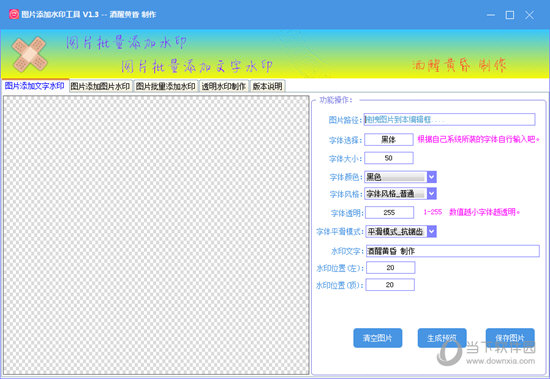Click the 功能操作 group label

point(336,100)
